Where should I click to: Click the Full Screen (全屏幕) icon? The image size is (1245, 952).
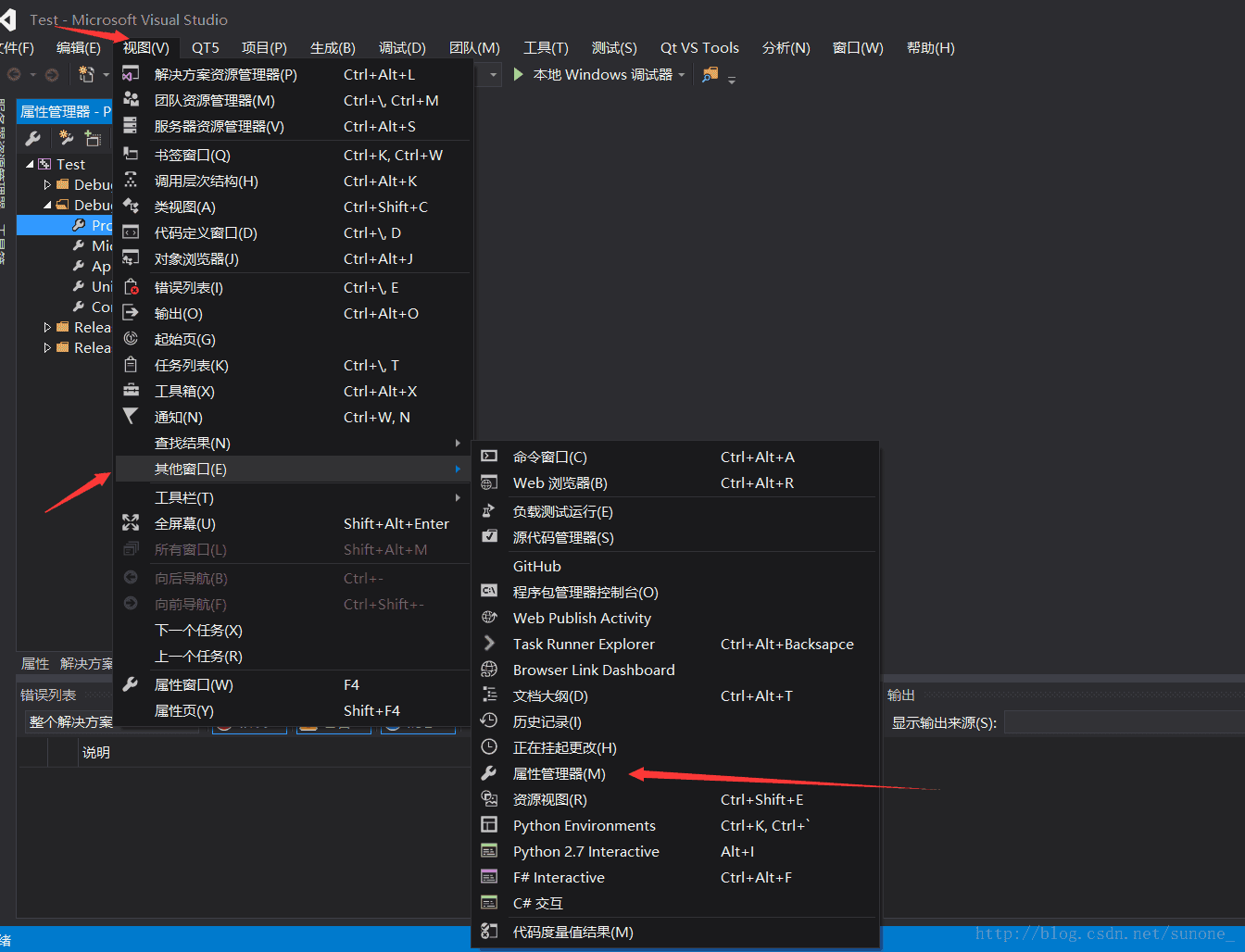131,522
